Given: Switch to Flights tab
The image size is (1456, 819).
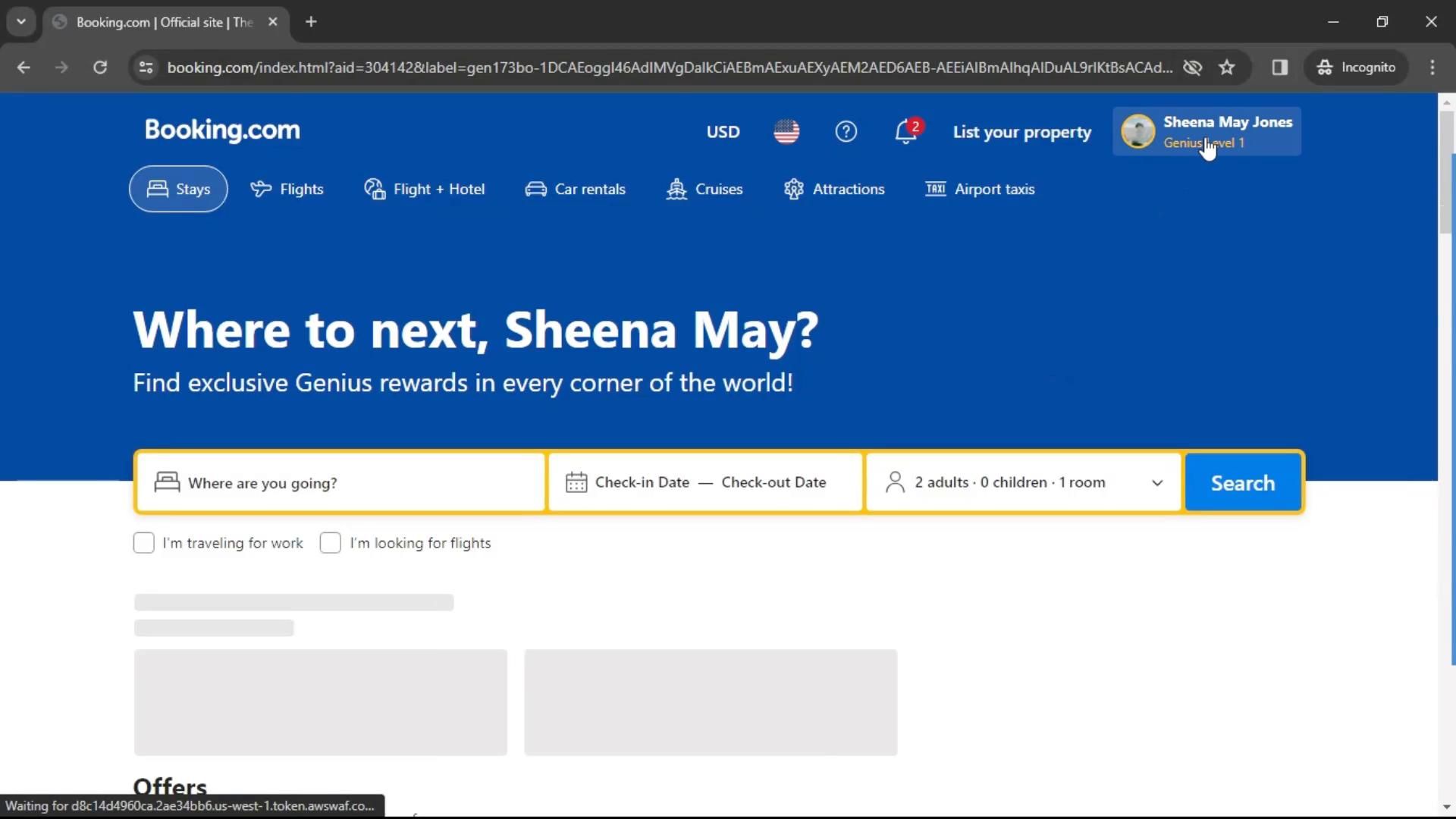Looking at the screenshot, I should click(x=287, y=189).
